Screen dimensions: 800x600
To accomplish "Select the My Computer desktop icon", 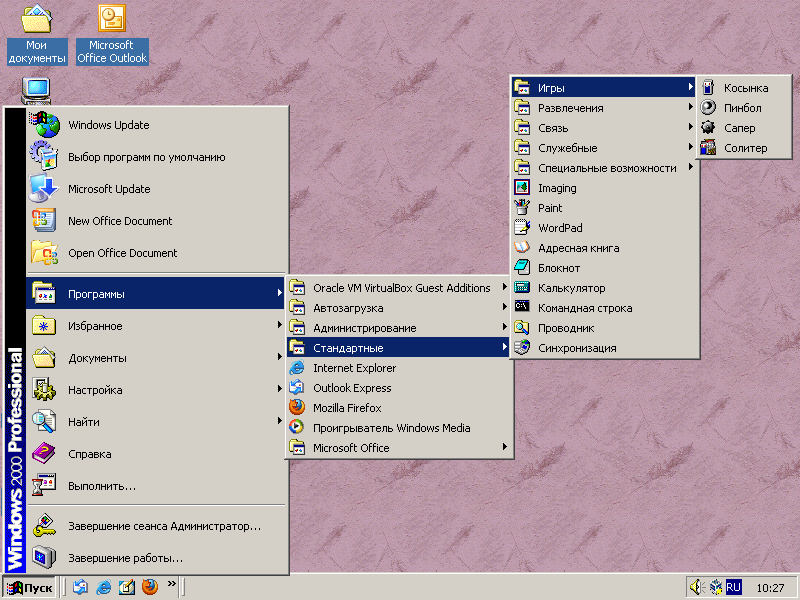I will coord(36,91).
